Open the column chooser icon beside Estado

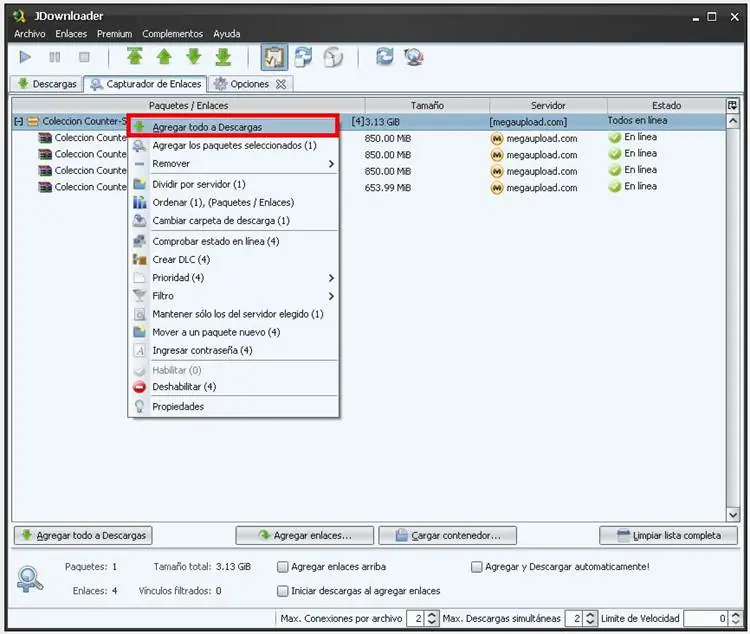click(x=732, y=105)
